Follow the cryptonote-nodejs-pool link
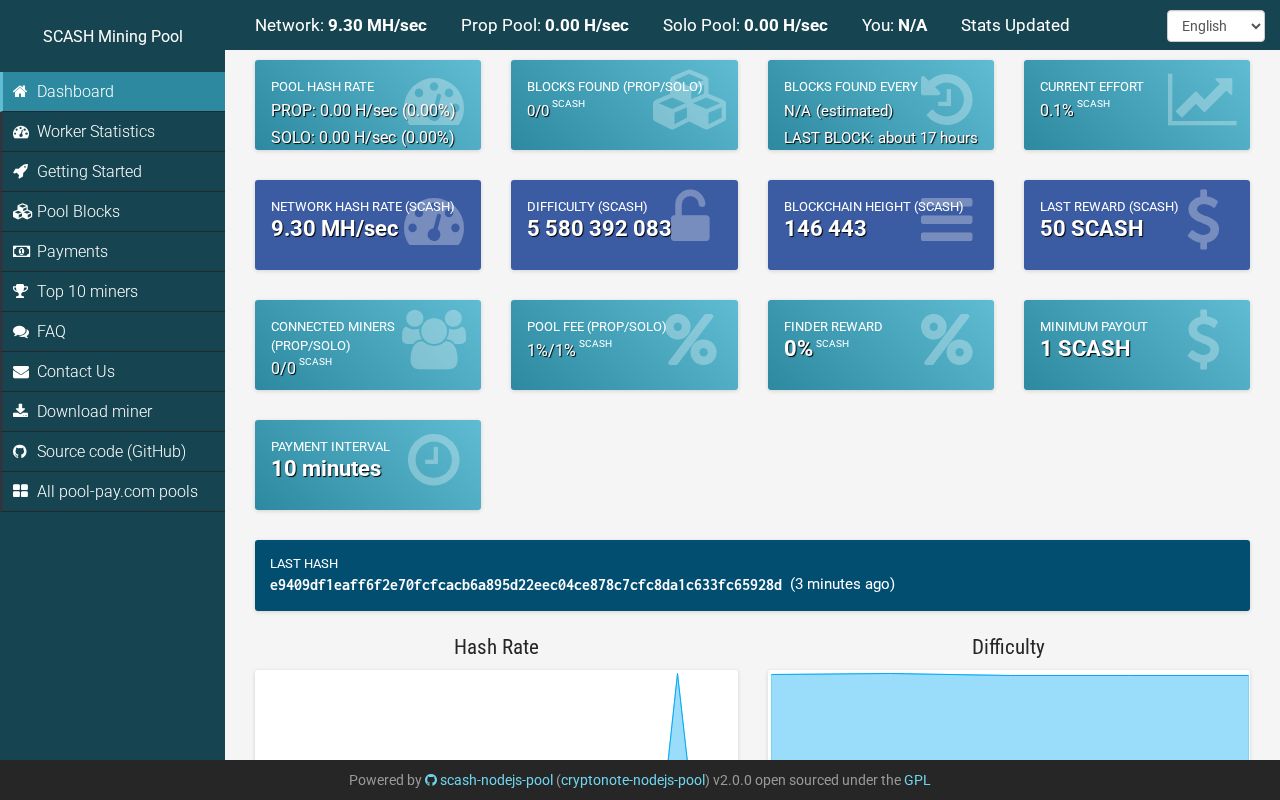 pyautogui.click(x=633, y=780)
